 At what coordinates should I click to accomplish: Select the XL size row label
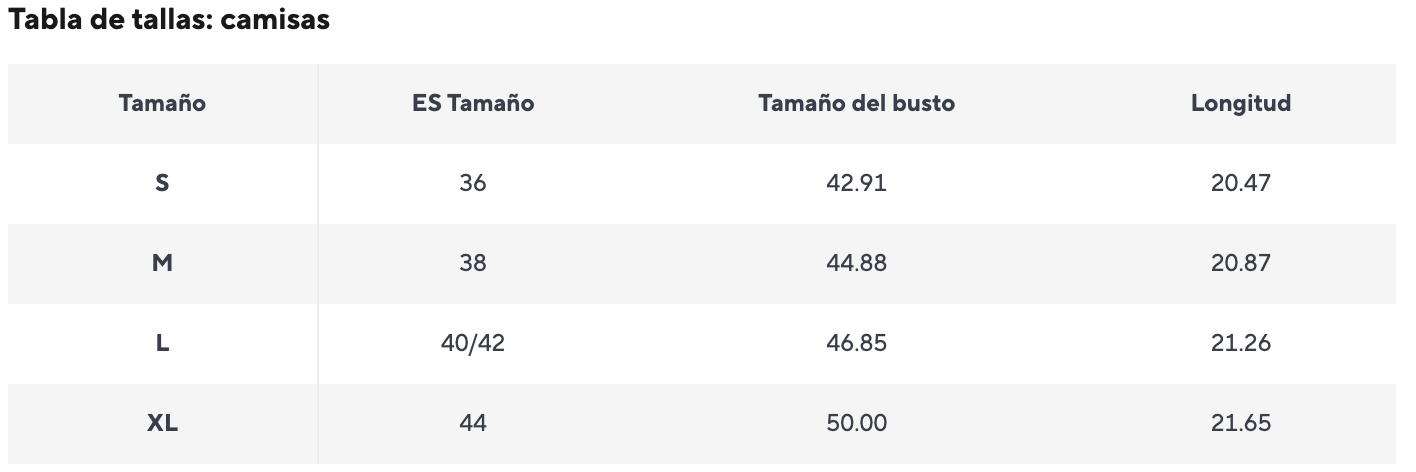(x=162, y=423)
